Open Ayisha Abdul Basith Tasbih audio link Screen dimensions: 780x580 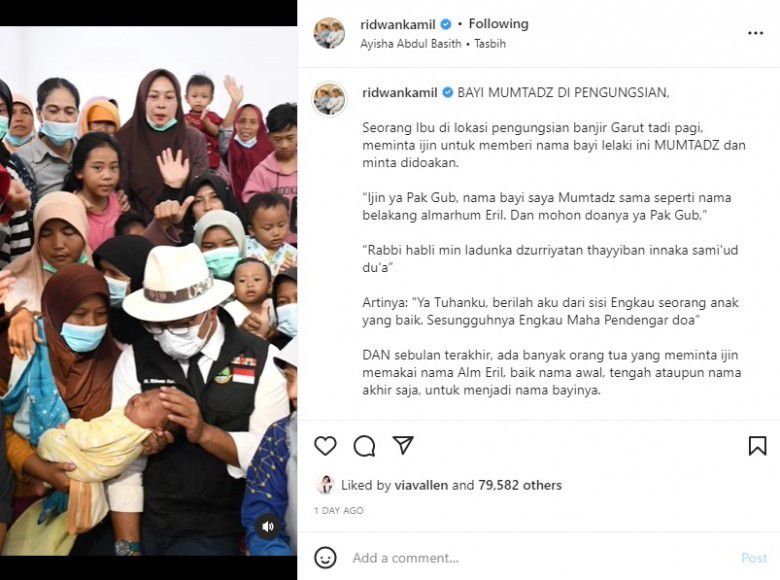pyautogui.click(x=433, y=44)
